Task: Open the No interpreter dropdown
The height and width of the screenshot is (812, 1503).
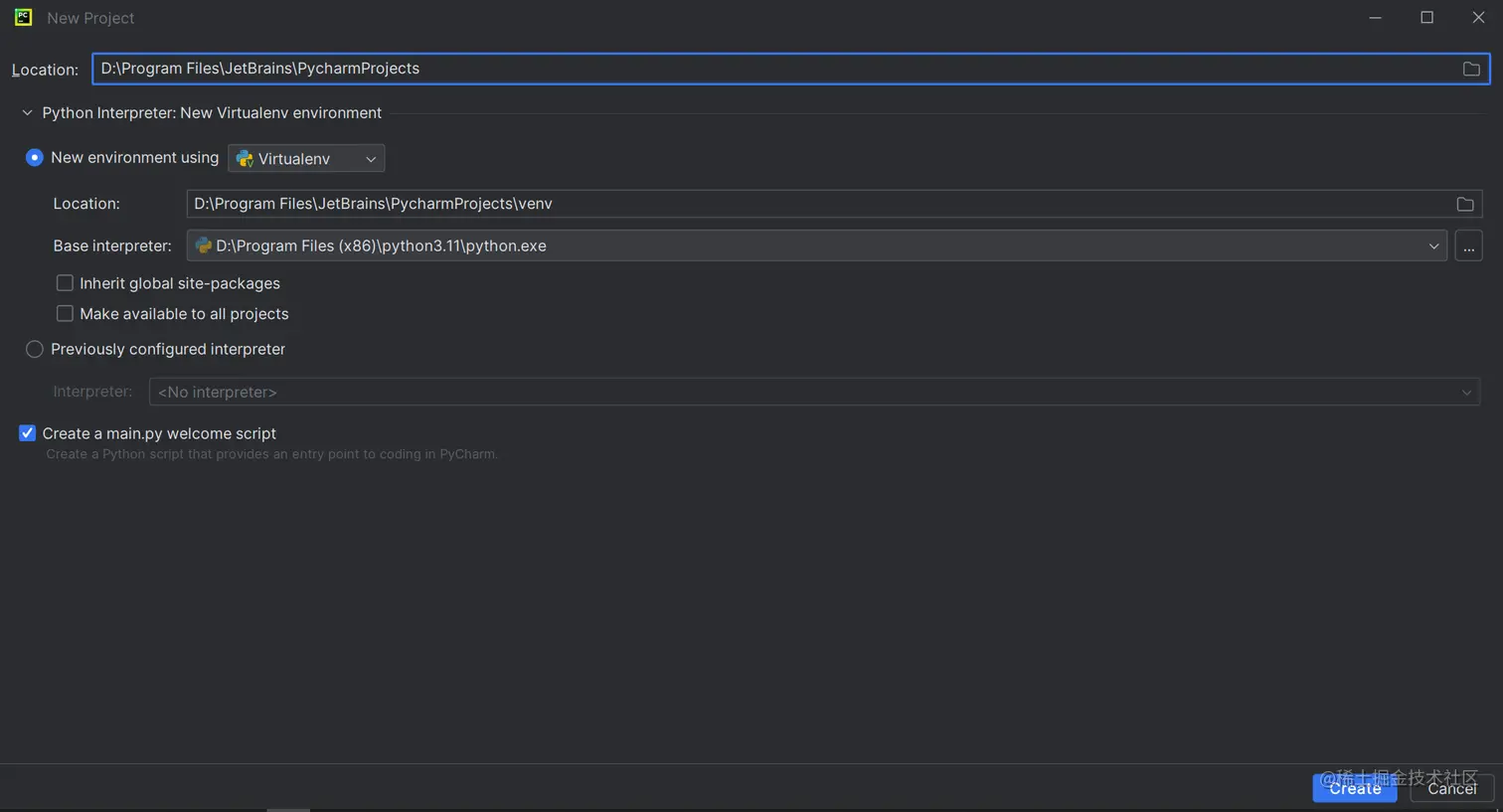Action: 814,392
